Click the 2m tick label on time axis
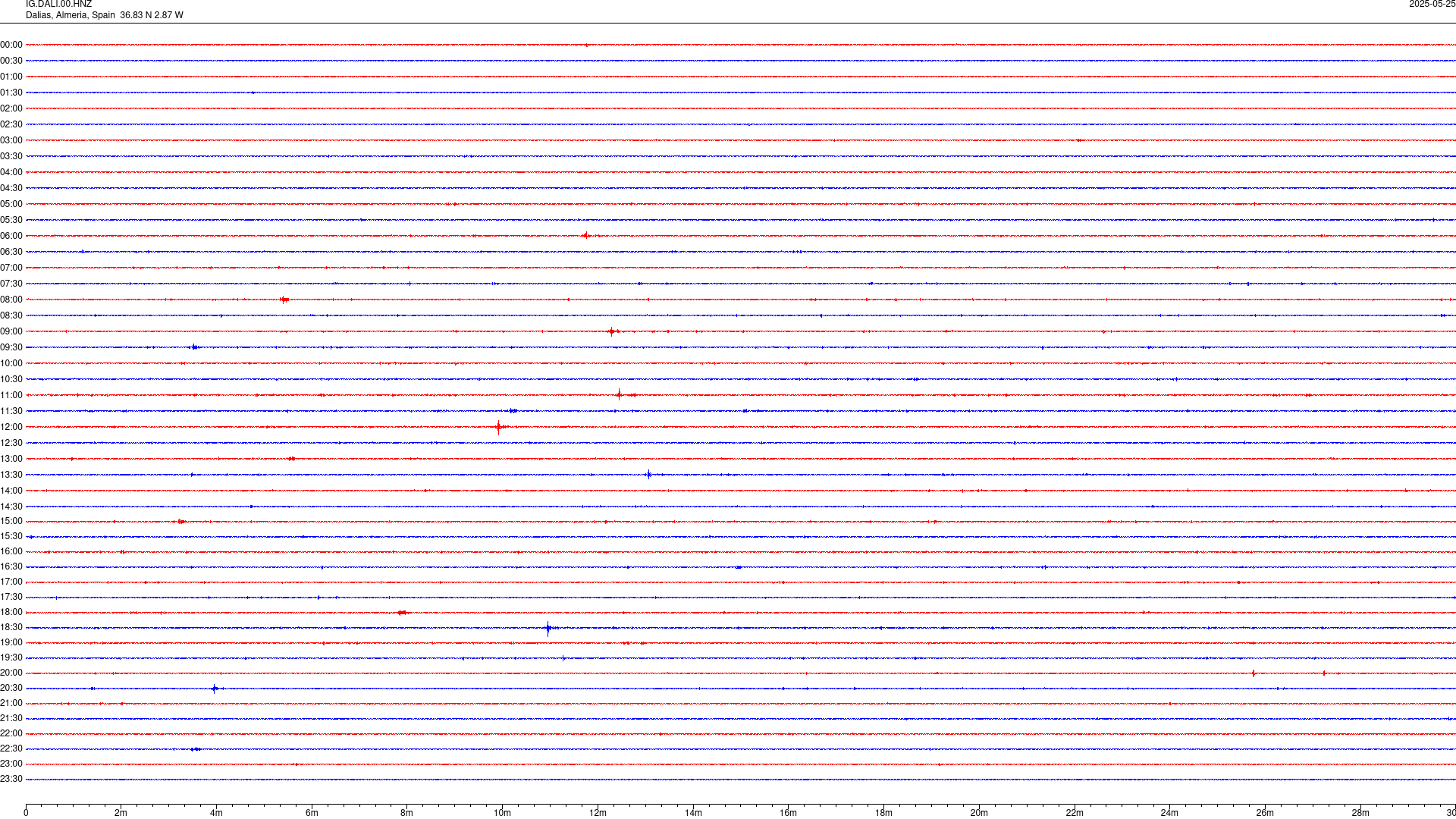This screenshot has height=819, width=1456. pyautogui.click(x=121, y=813)
